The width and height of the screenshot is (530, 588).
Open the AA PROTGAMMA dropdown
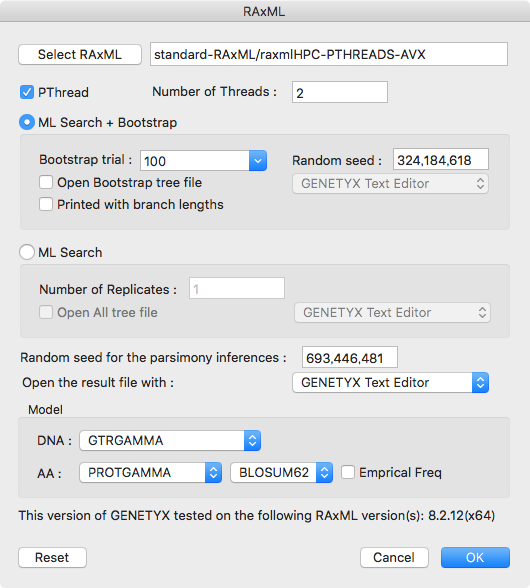click(x=150, y=473)
